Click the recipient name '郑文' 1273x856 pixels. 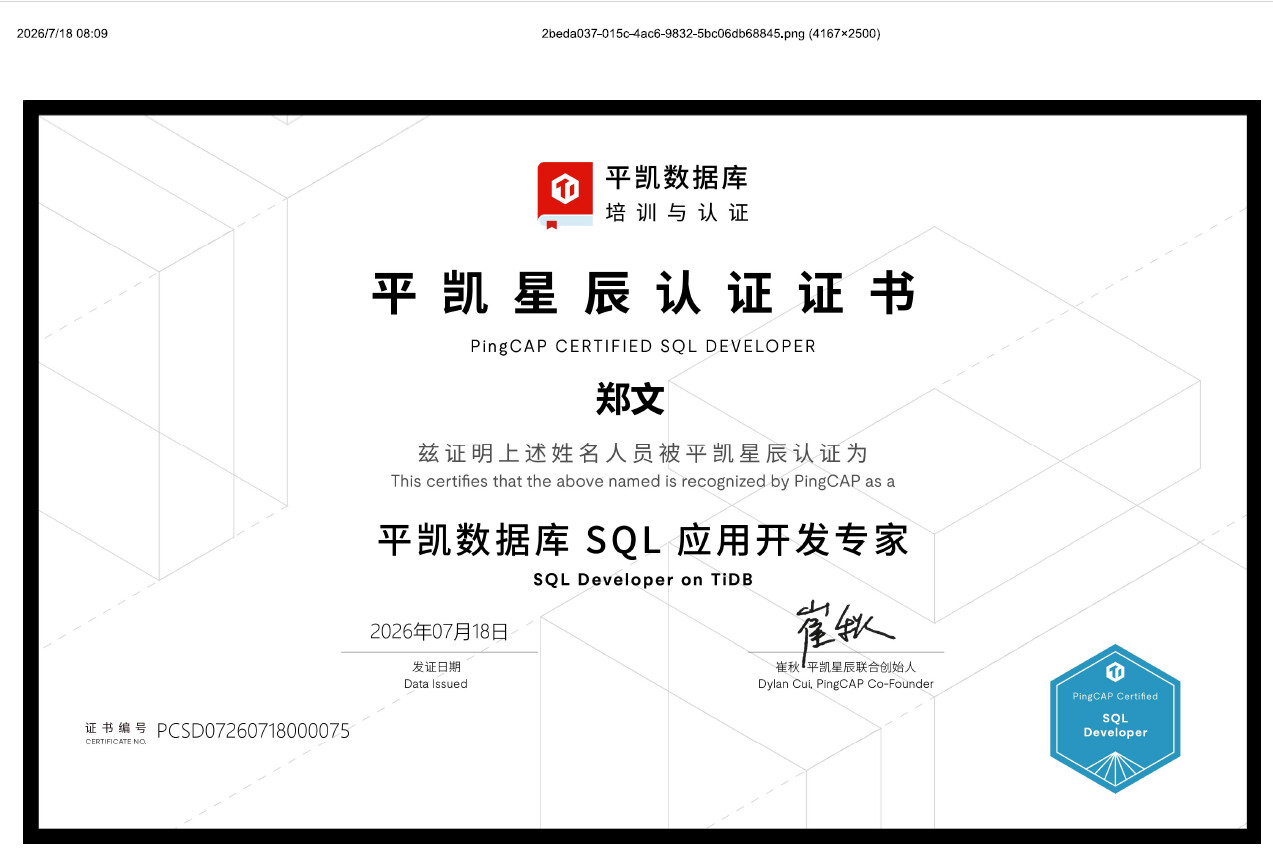(630, 399)
